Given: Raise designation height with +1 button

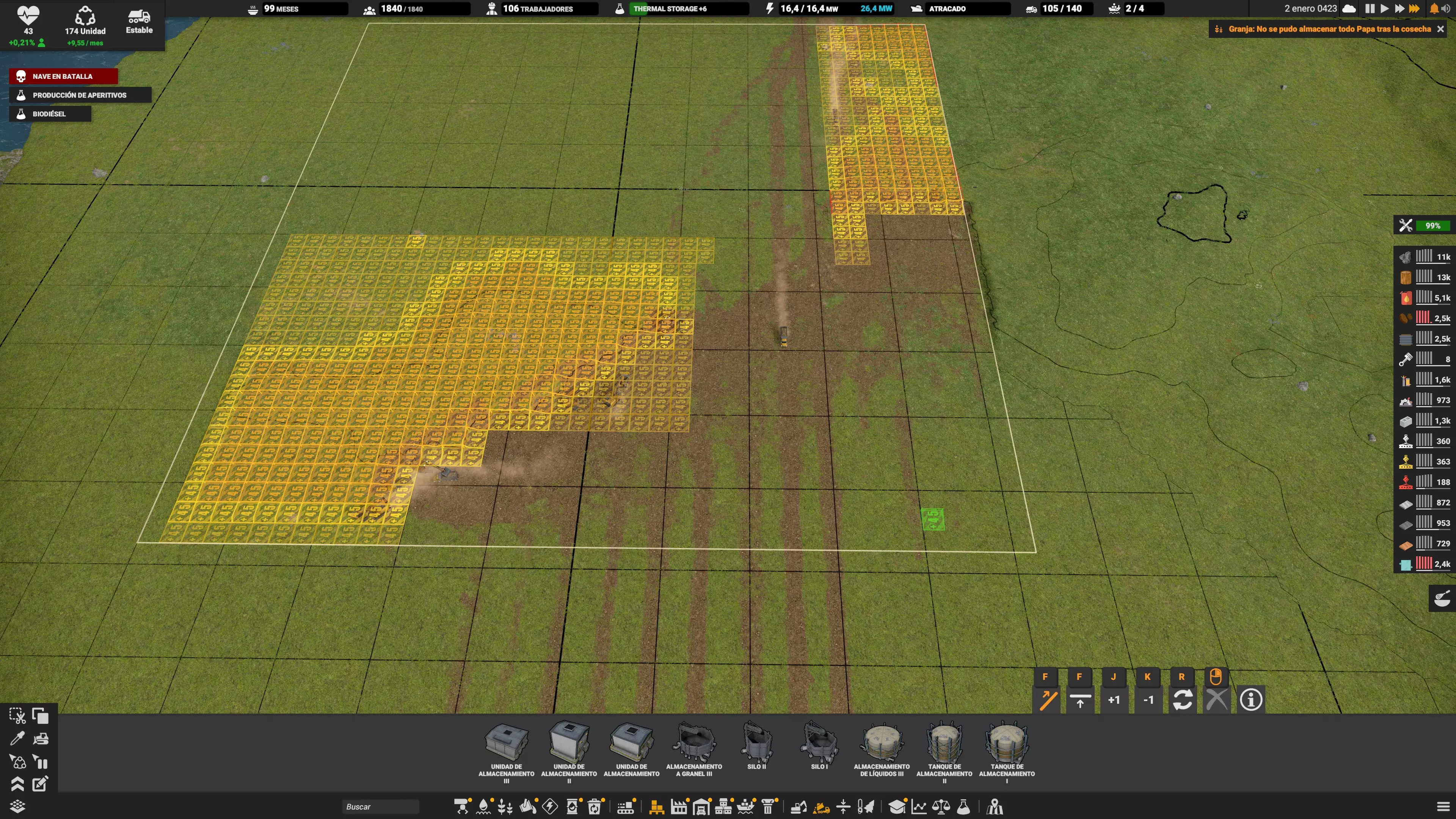Looking at the screenshot, I should (x=1114, y=700).
